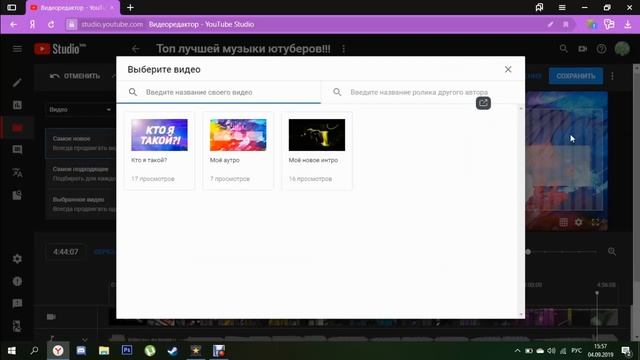Click the create video camera icon
The height and width of the screenshot is (360, 640).
pos(582,49)
